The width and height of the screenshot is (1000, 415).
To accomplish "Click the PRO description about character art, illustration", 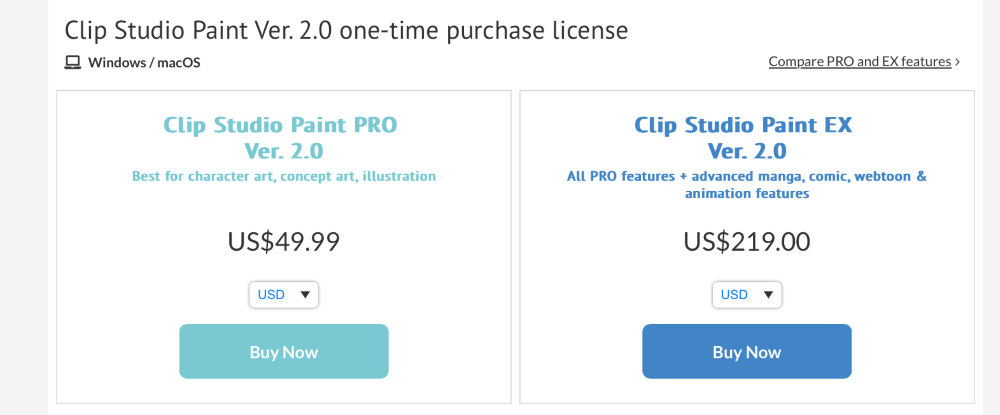I will [x=284, y=176].
